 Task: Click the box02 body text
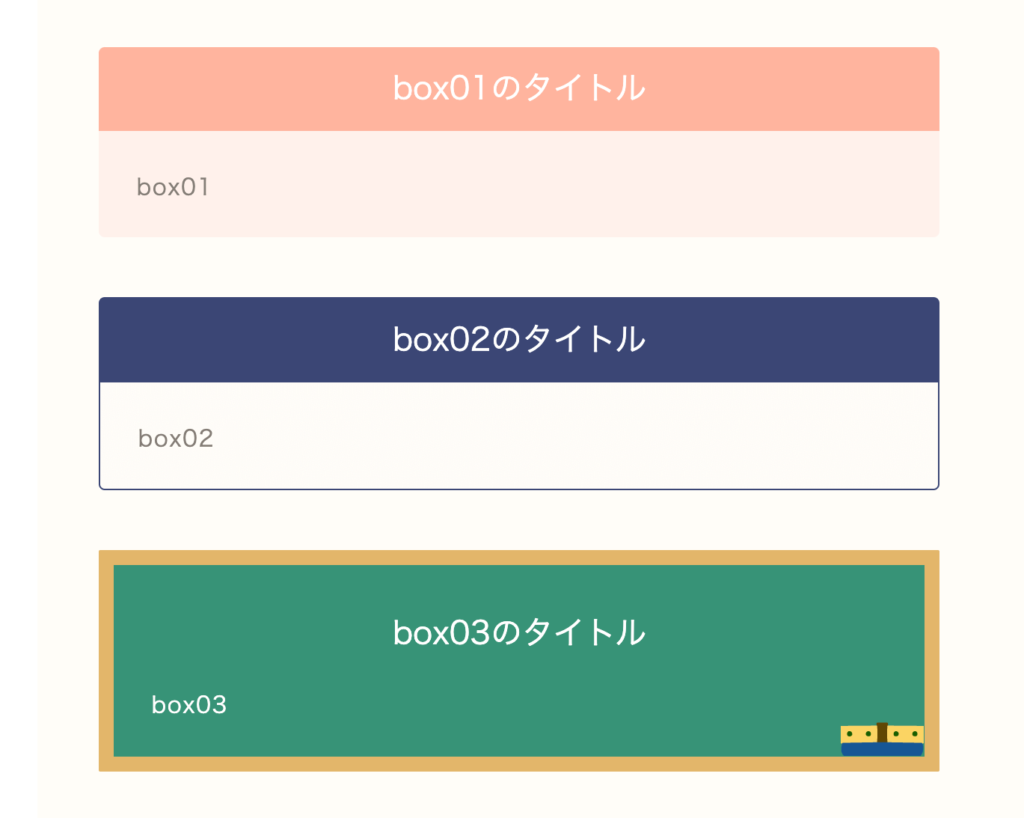[x=176, y=439]
